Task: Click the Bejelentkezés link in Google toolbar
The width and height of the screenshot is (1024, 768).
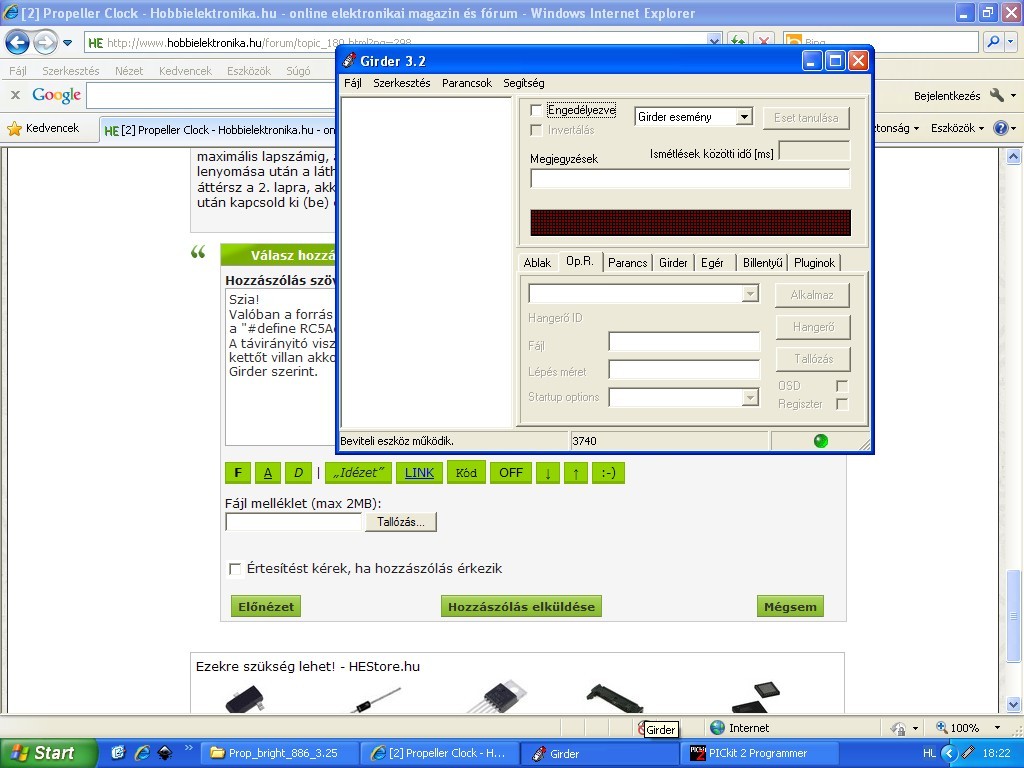Action: pos(947,96)
